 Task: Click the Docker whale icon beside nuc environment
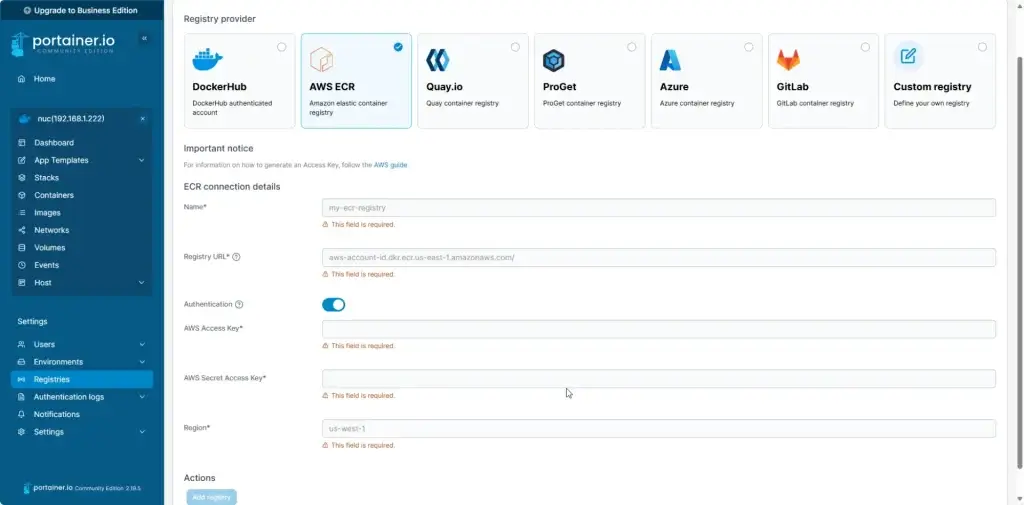click(x=25, y=119)
